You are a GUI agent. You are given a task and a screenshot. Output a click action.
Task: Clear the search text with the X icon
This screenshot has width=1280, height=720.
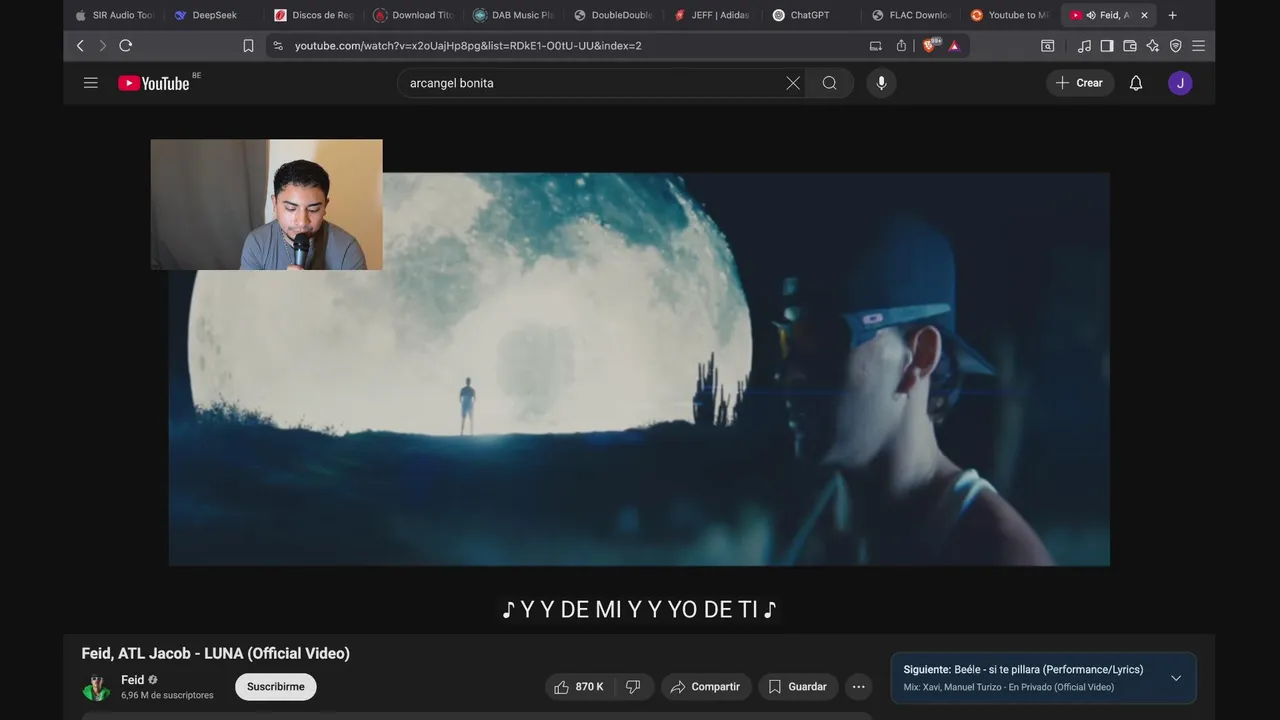coord(793,83)
